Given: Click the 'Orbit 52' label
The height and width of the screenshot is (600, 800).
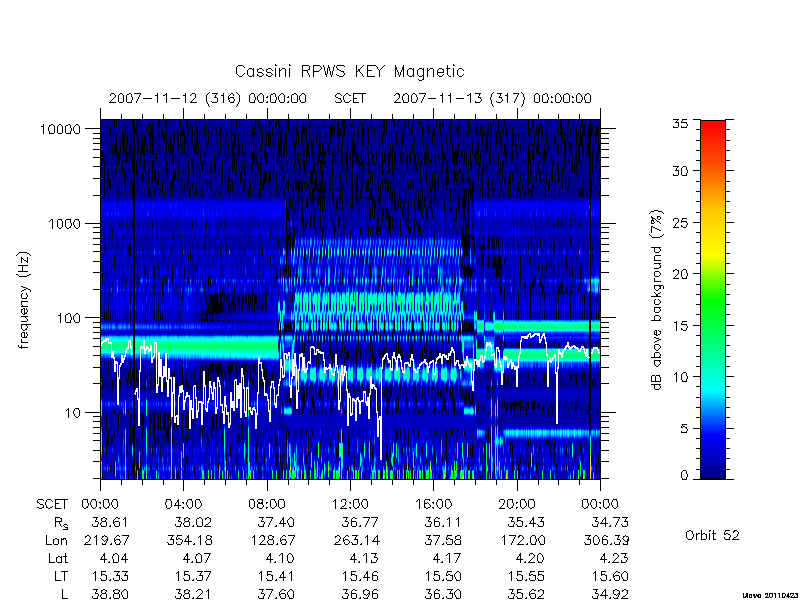Looking at the screenshot, I should coord(712,536).
